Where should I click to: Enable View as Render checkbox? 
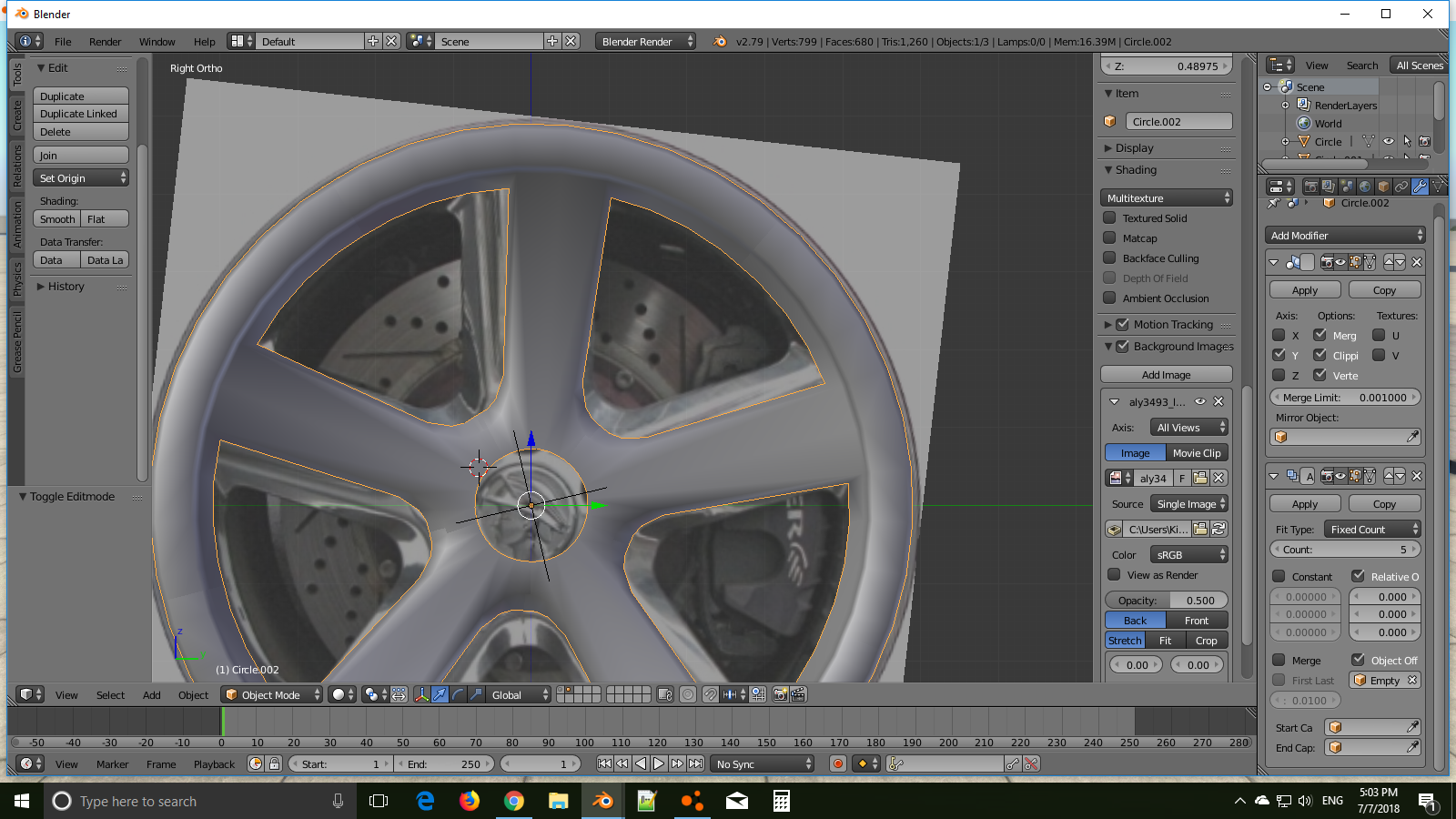click(x=1114, y=574)
